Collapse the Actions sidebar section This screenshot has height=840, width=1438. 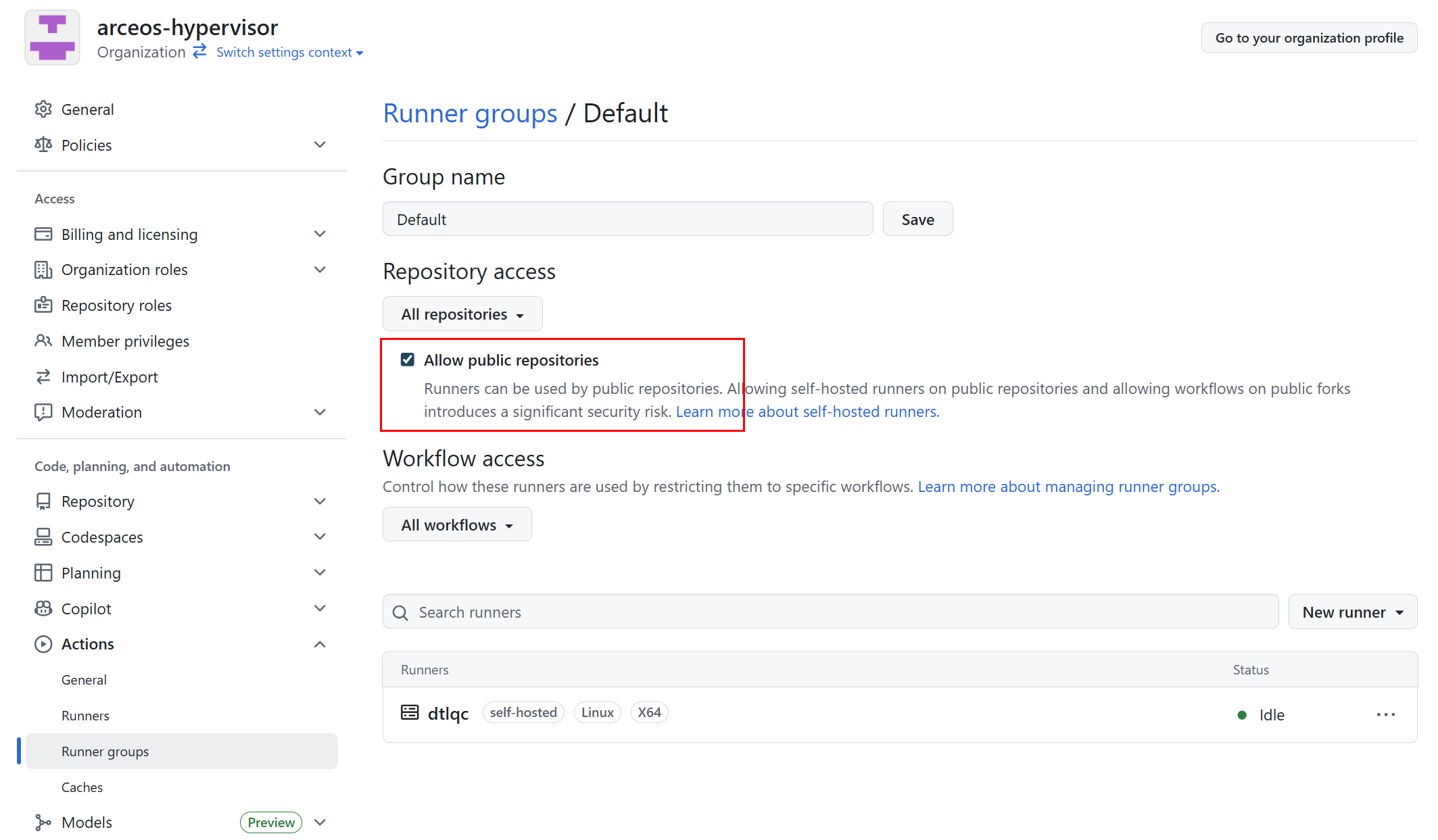[x=320, y=644]
